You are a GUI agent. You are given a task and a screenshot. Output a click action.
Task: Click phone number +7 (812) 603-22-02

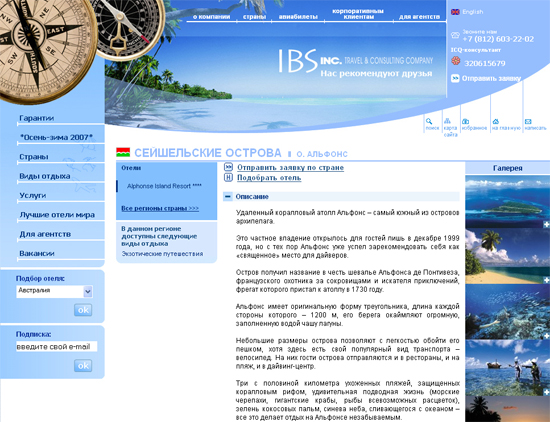coord(498,39)
